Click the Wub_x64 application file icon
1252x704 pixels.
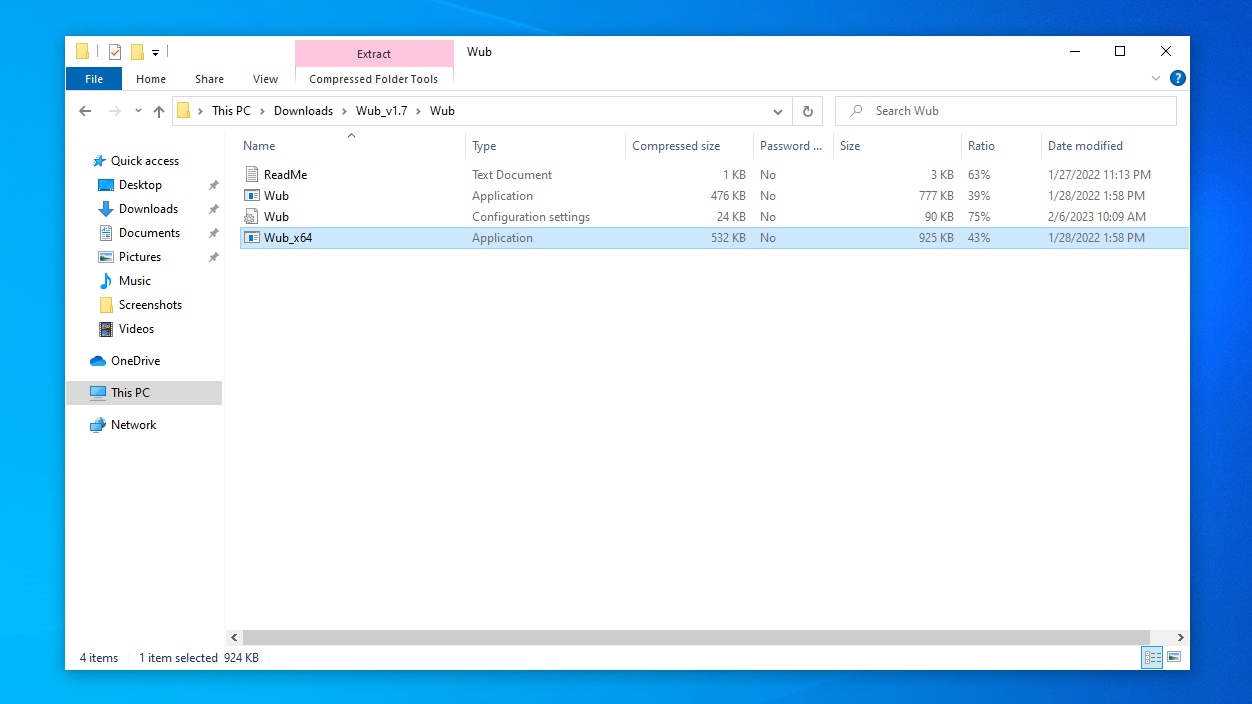point(252,238)
